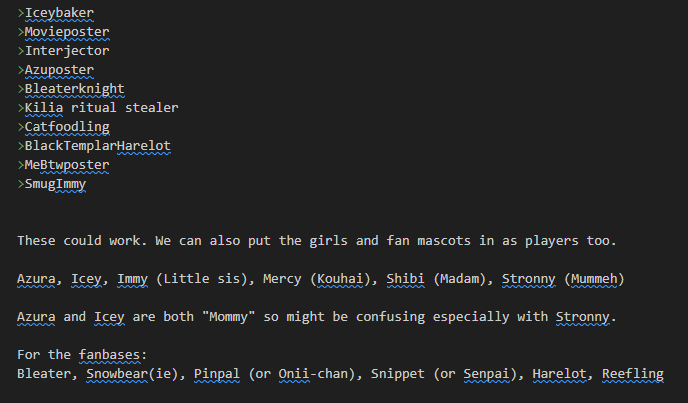Click the underlined Harelot in BlackTemplarHarelot
The height and width of the screenshot is (403, 688).
(144, 146)
